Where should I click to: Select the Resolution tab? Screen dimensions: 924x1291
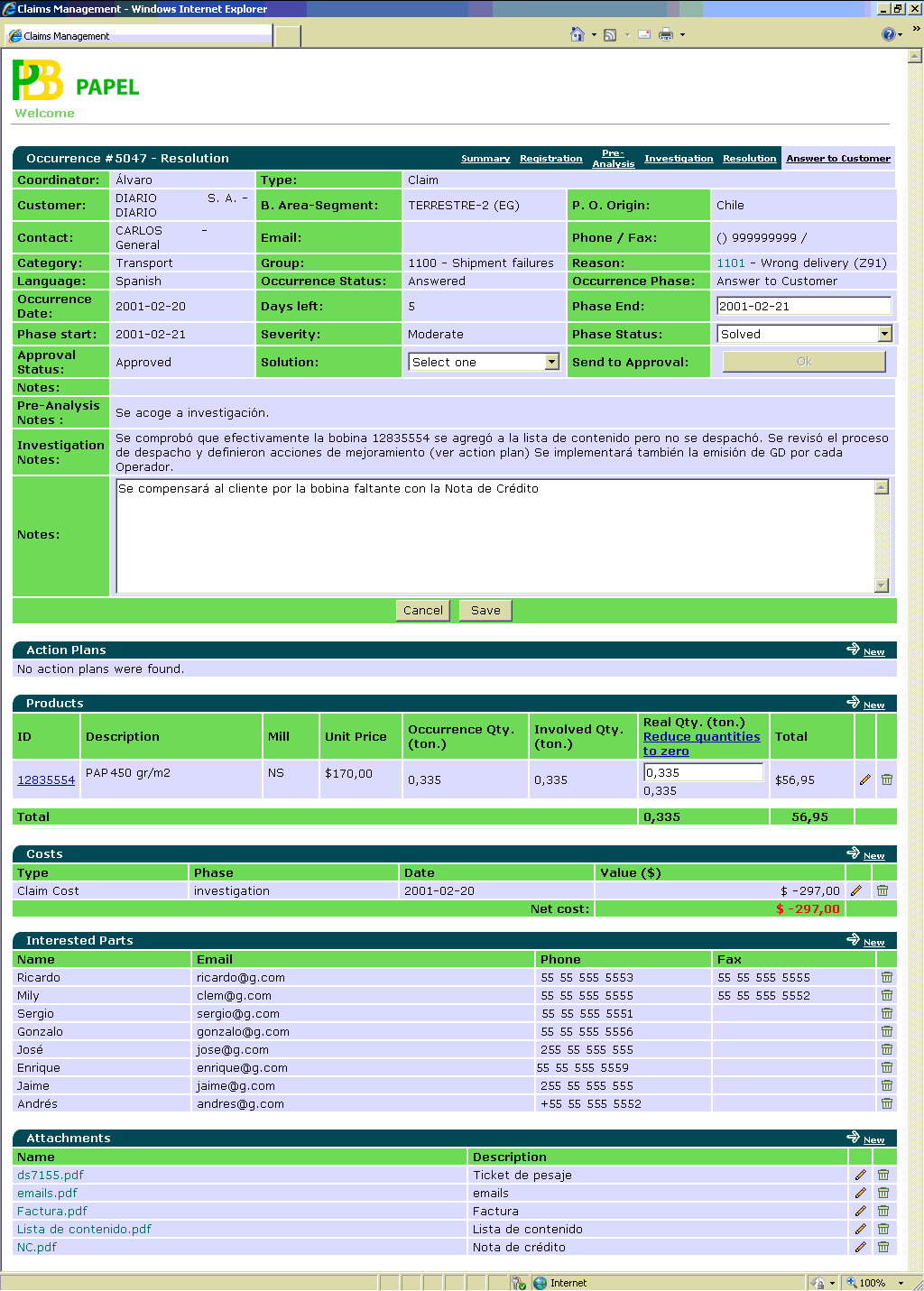click(x=750, y=159)
